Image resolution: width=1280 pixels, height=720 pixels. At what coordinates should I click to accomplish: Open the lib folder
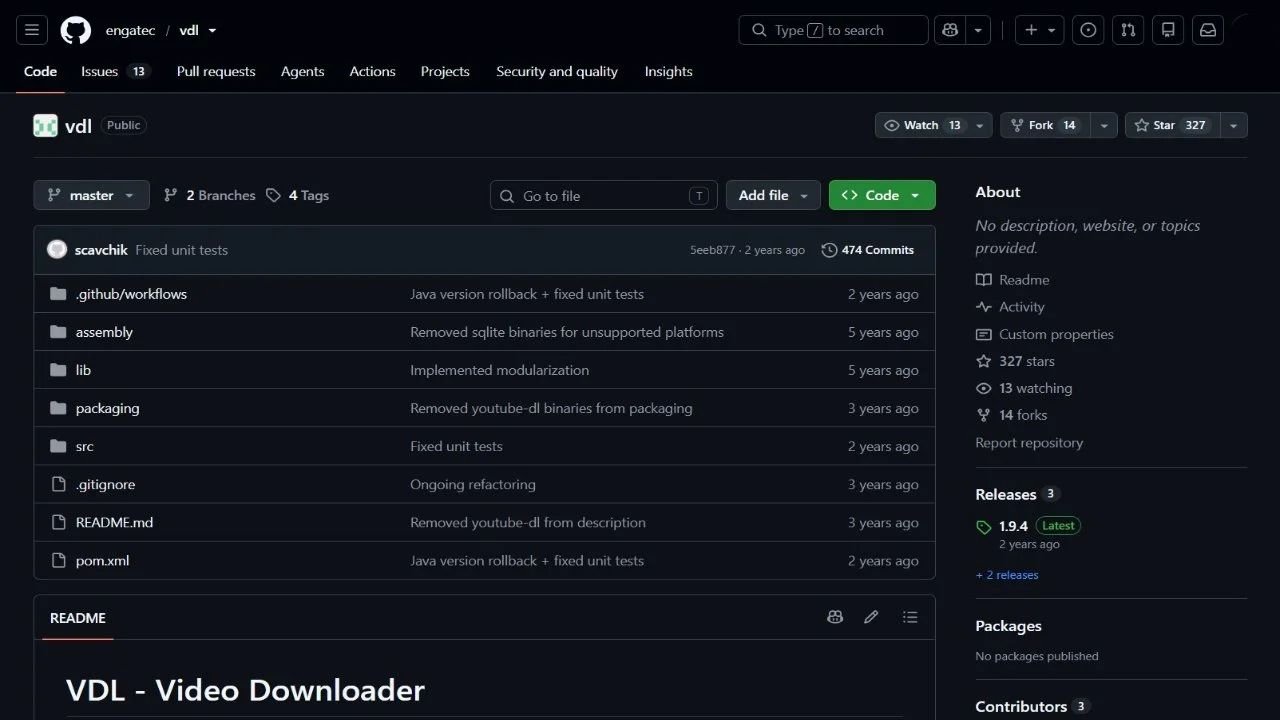pos(83,370)
